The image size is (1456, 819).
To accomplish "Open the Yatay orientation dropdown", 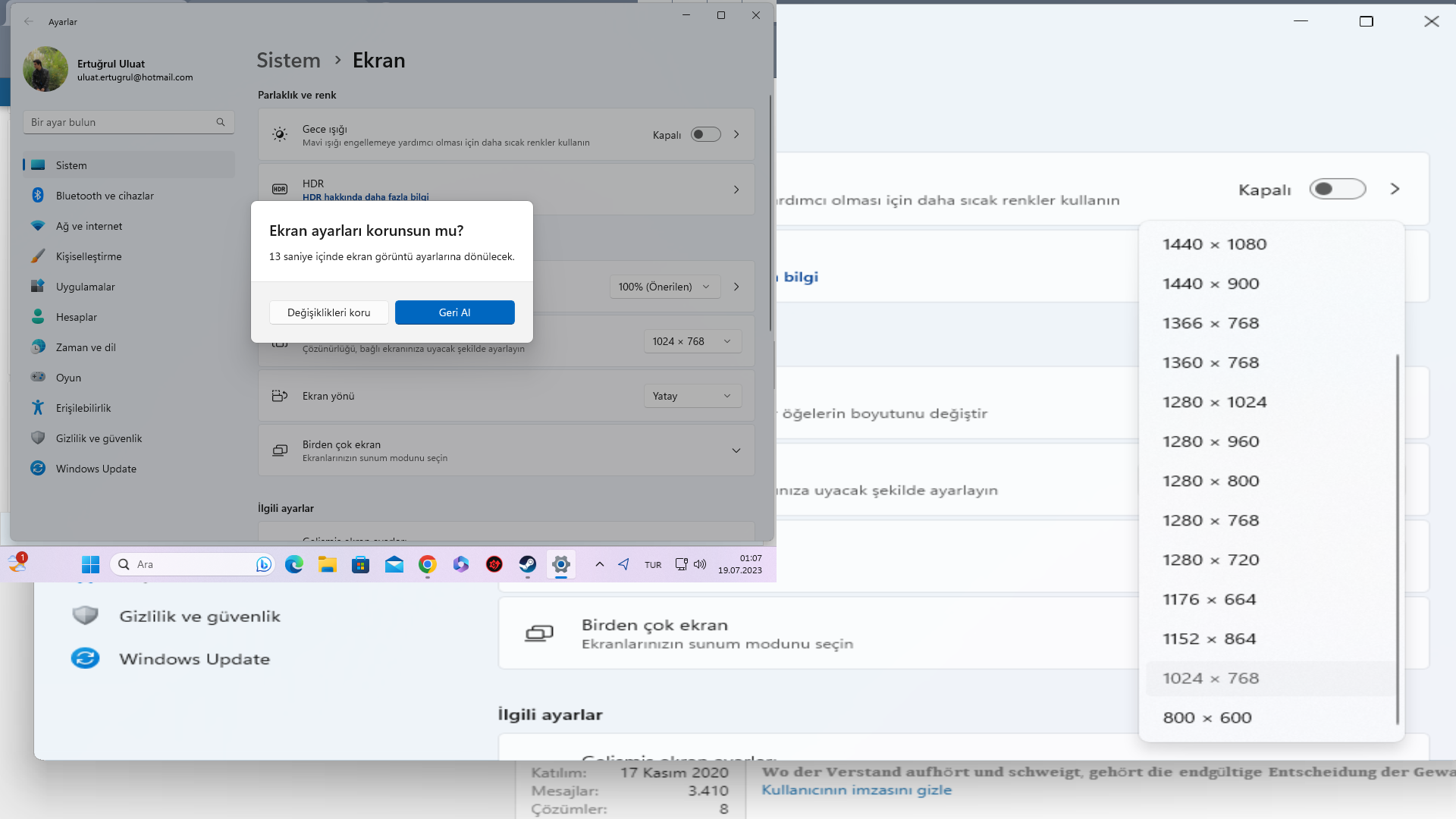I will [x=692, y=396].
